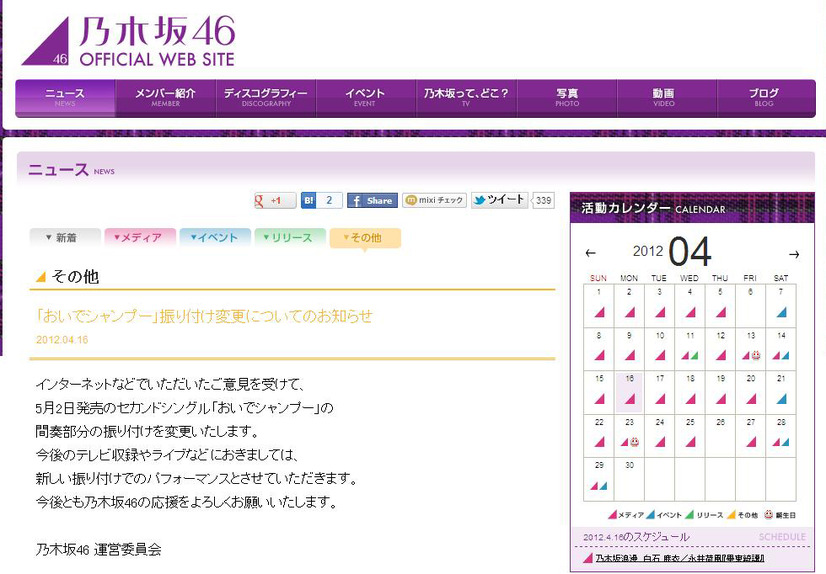826x574 pixels.
Task: Click birthday face icon on April 13
Action: click(x=756, y=355)
